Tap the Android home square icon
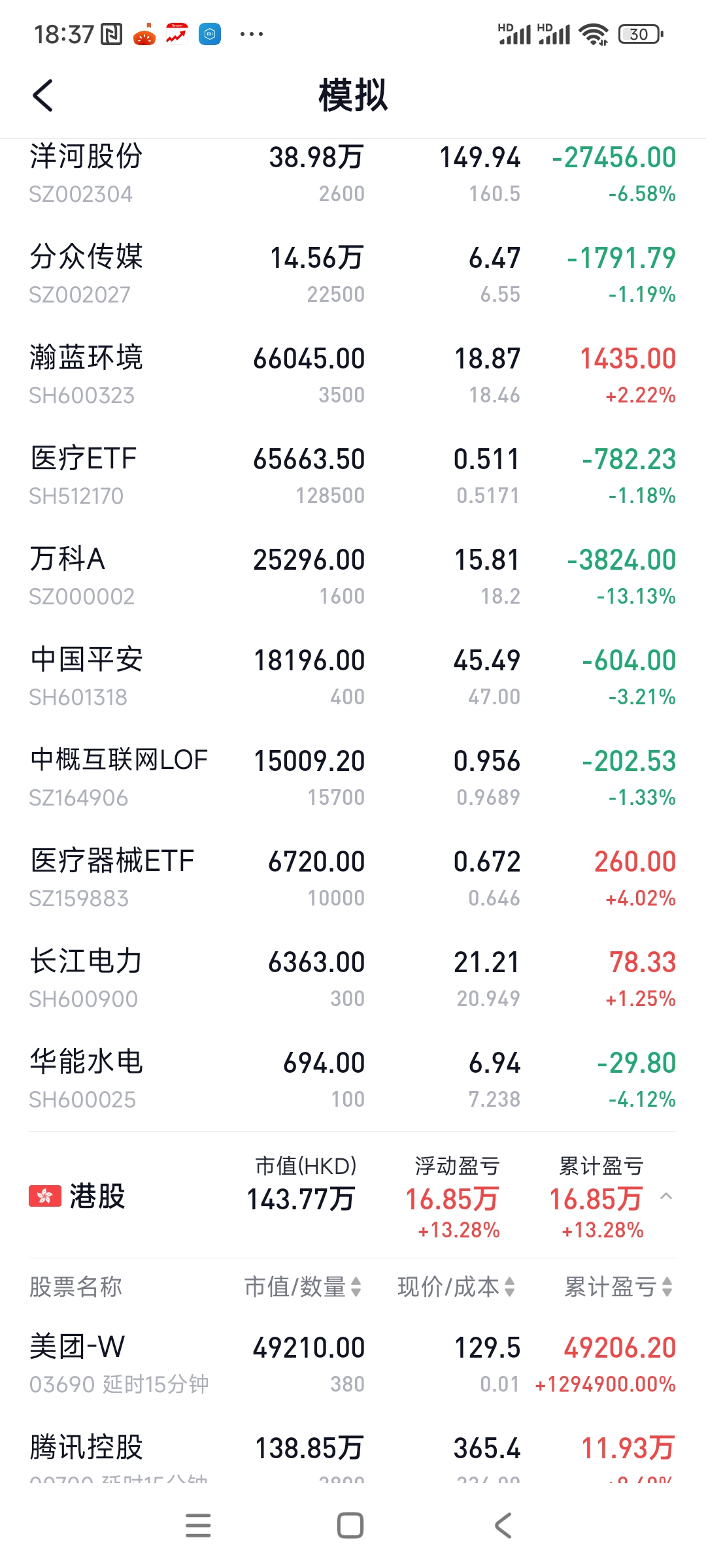 (x=350, y=1526)
